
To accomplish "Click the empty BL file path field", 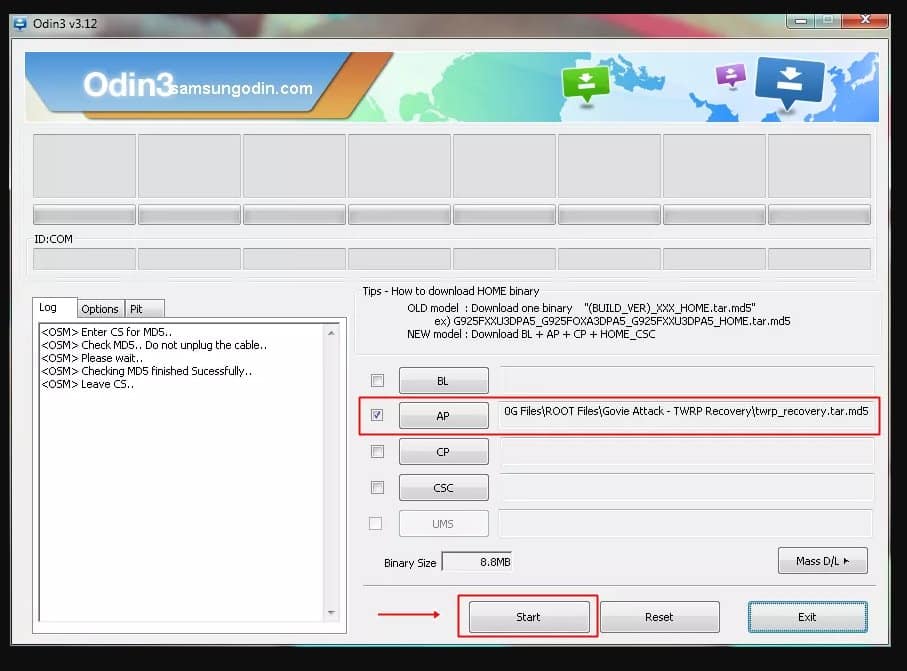I will coord(687,379).
